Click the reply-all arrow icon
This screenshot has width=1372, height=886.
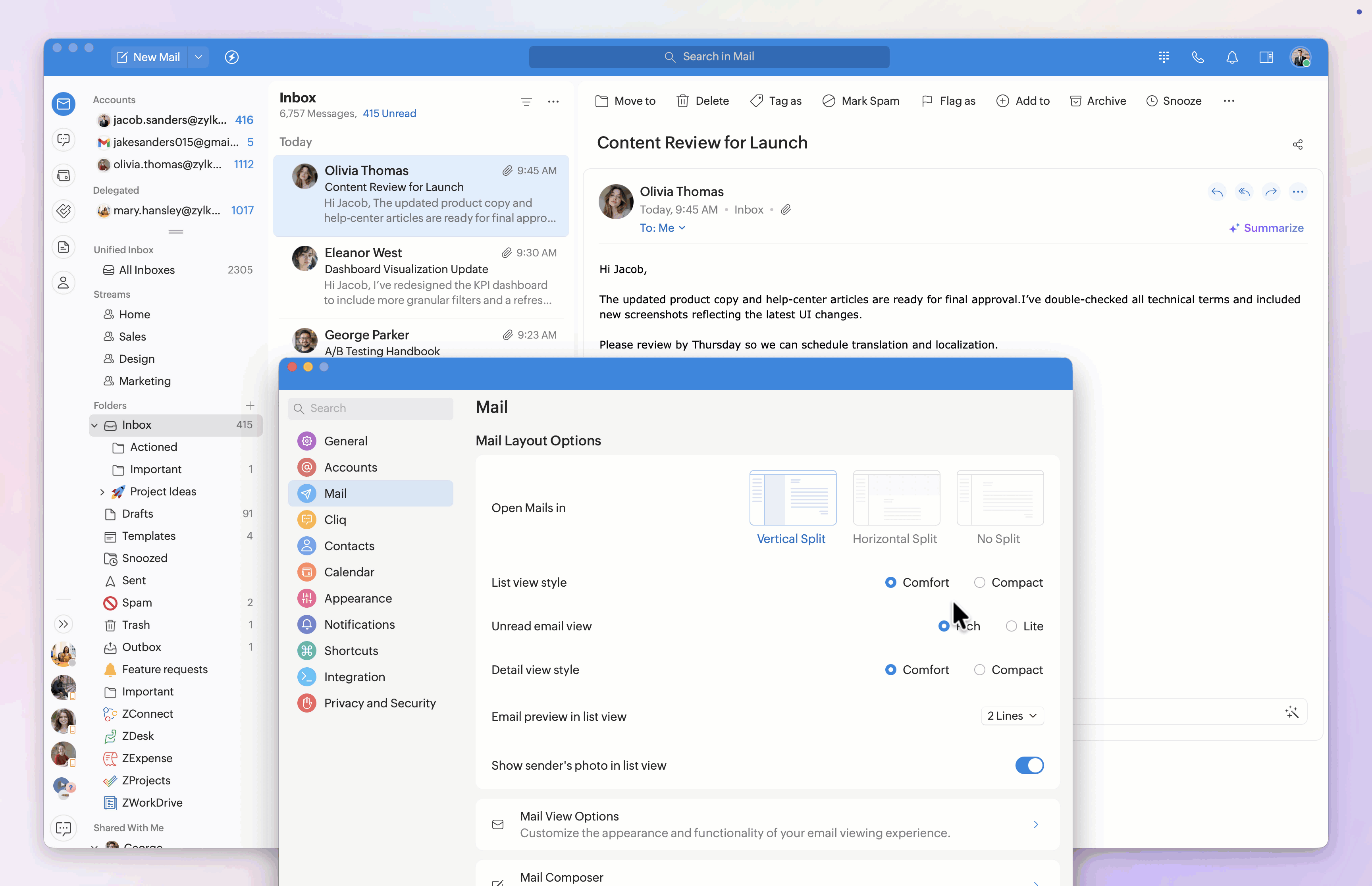1244,192
